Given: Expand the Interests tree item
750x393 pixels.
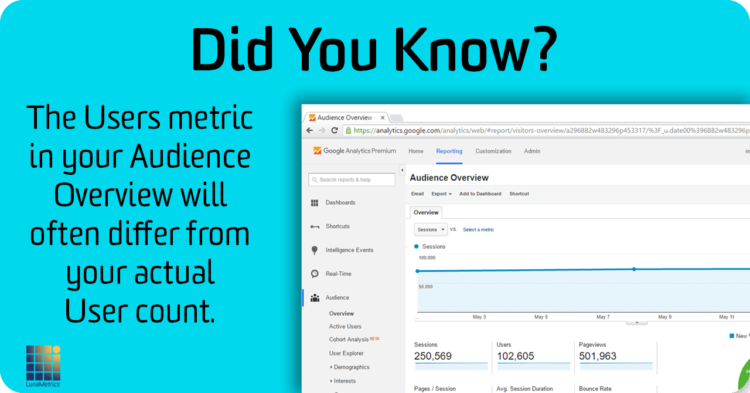Looking at the screenshot, I should tap(342, 381).
